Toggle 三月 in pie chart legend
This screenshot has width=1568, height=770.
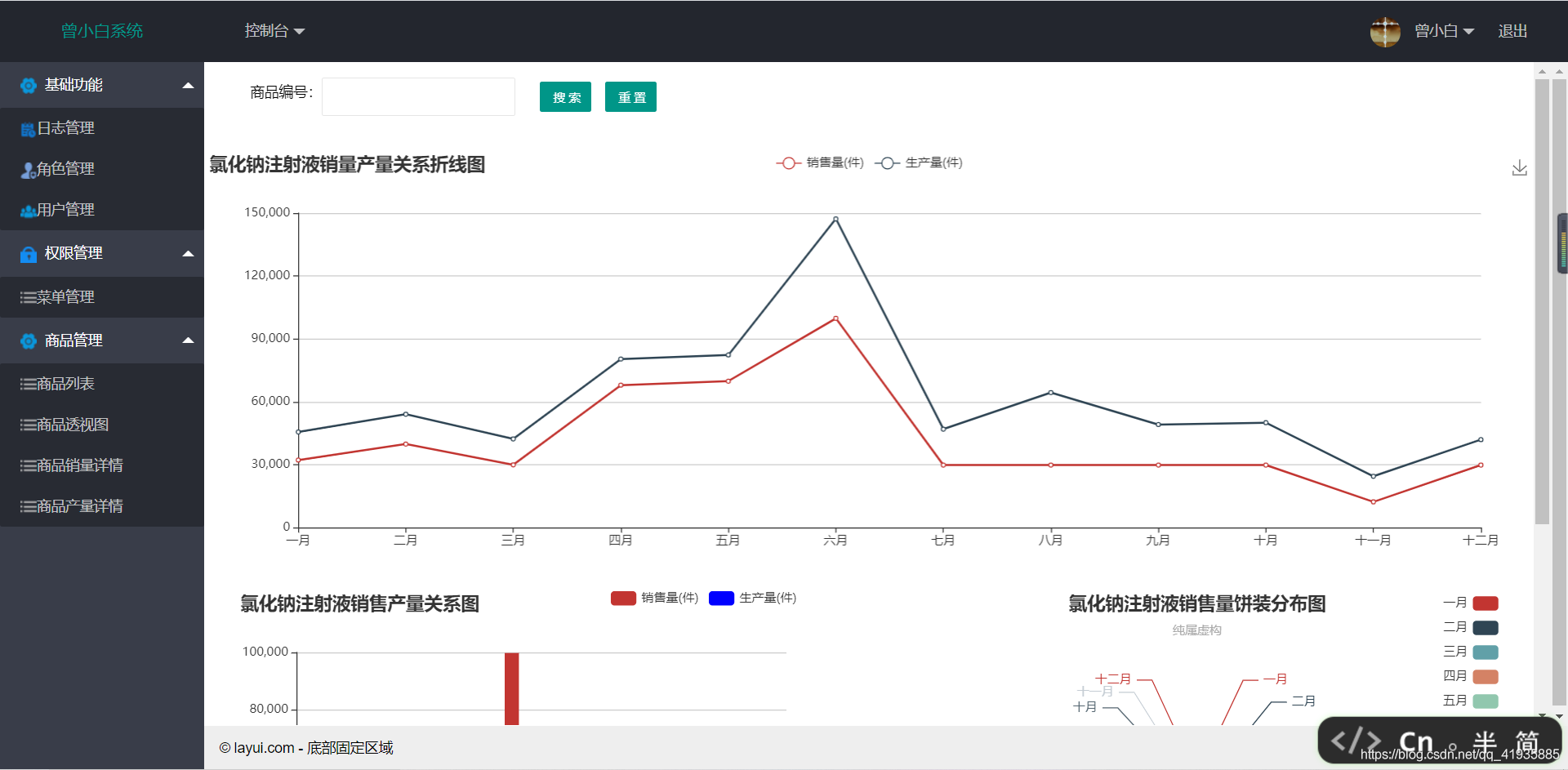(x=1470, y=652)
